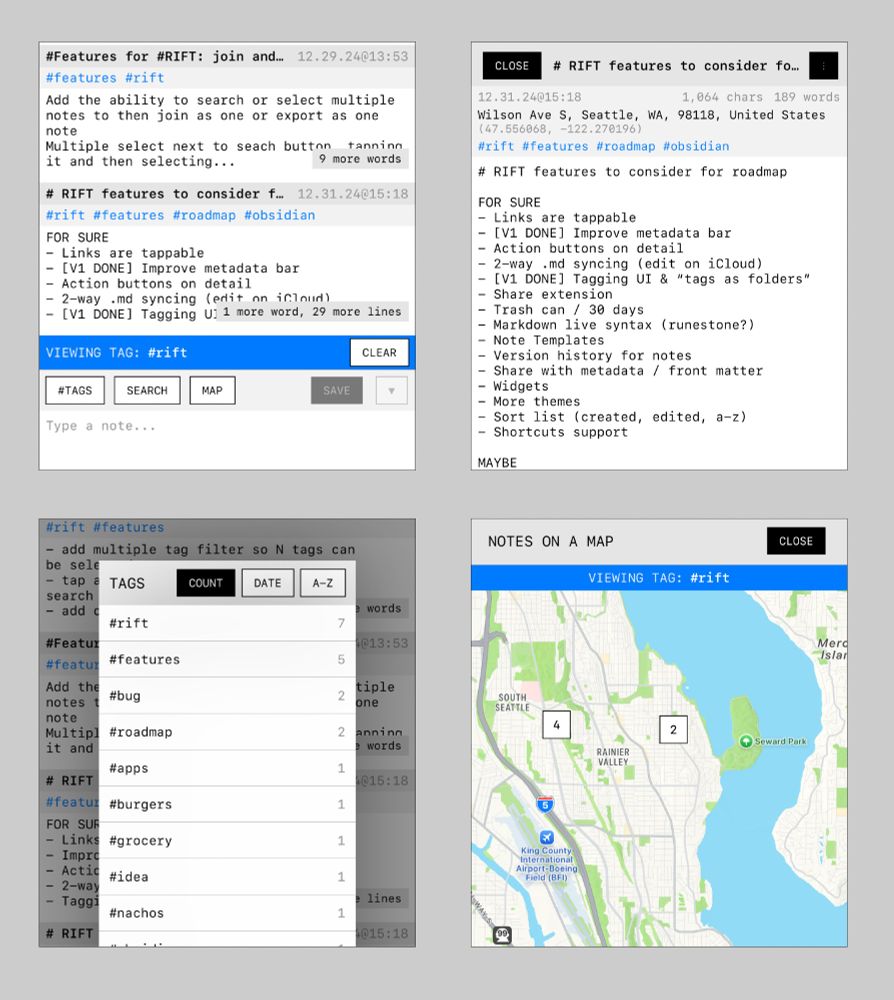This screenshot has height=1000, width=894.
Task: Click the 'VIEWING TAG: #rift' label beside CLEAR
Action: pyautogui.click(x=116, y=353)
